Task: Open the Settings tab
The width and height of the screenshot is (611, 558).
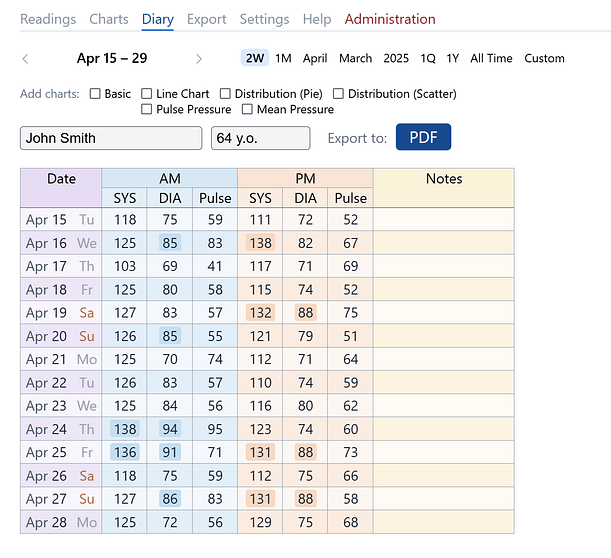Action: coord(264,19)
